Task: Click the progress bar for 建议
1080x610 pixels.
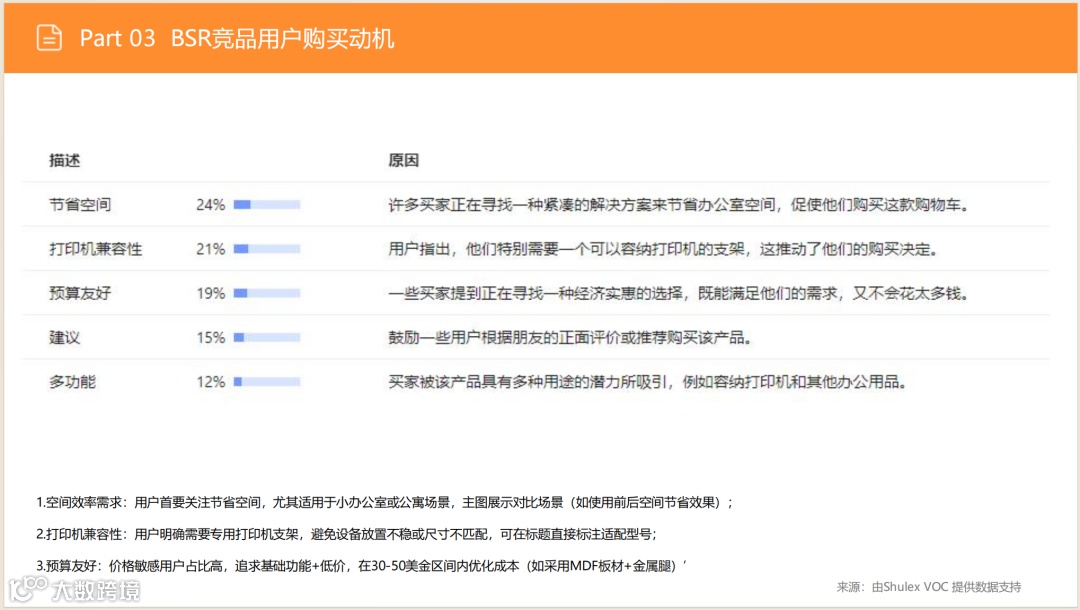Action: 267,337
